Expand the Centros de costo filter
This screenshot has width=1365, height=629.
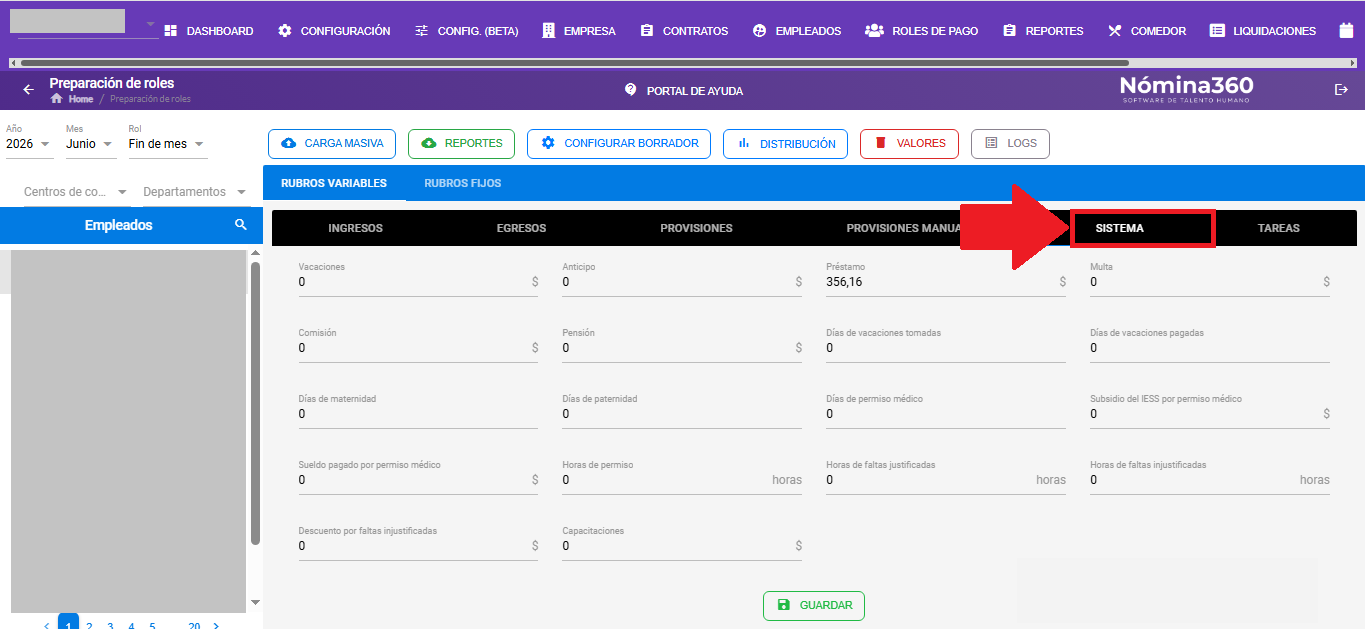[76, 192]
